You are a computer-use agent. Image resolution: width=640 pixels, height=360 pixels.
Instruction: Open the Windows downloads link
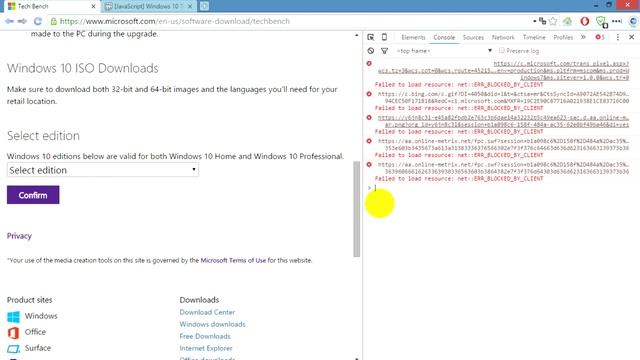pos(212,324)
